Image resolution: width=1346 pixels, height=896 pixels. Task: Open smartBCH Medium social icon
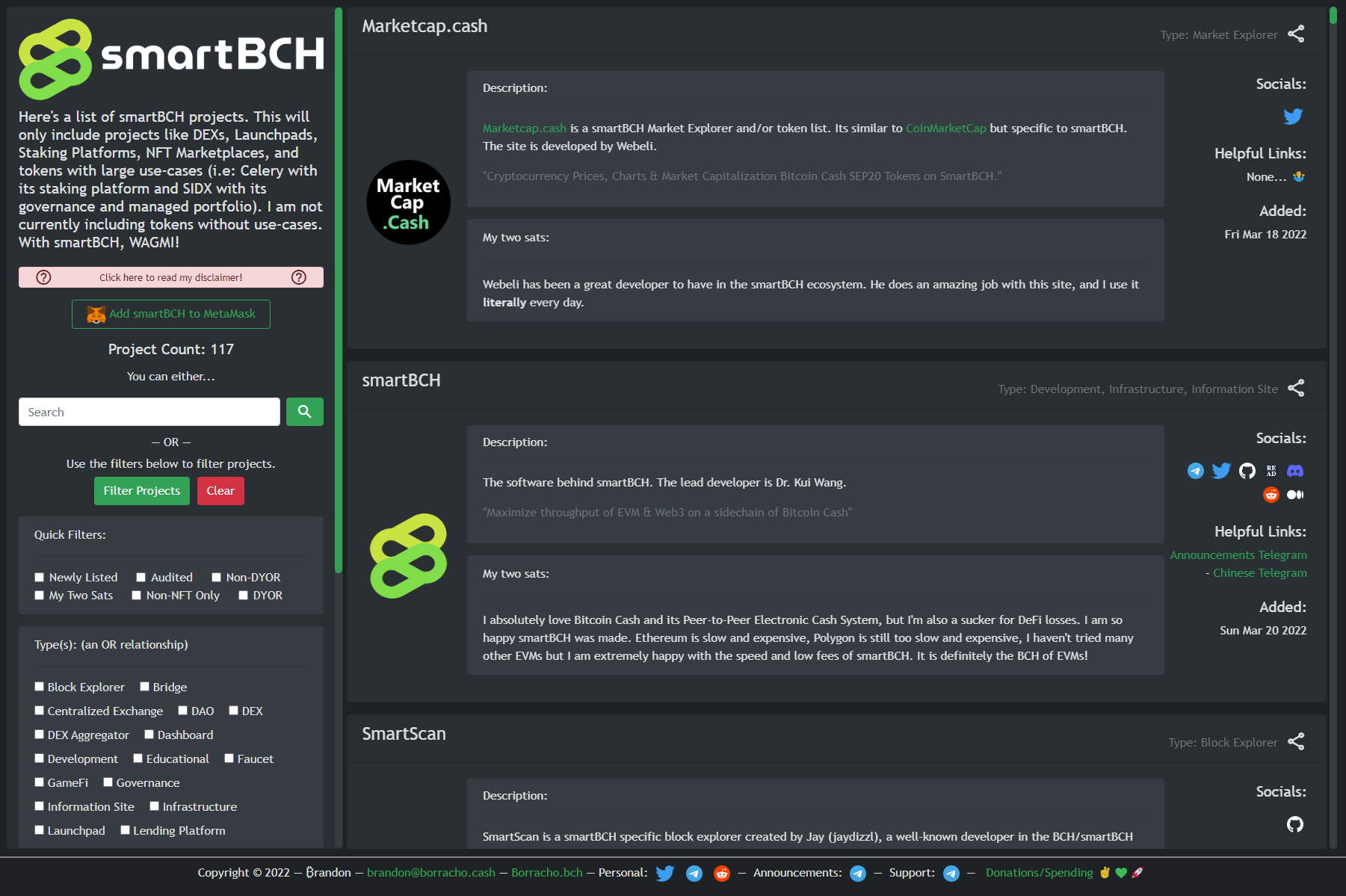1295,495
